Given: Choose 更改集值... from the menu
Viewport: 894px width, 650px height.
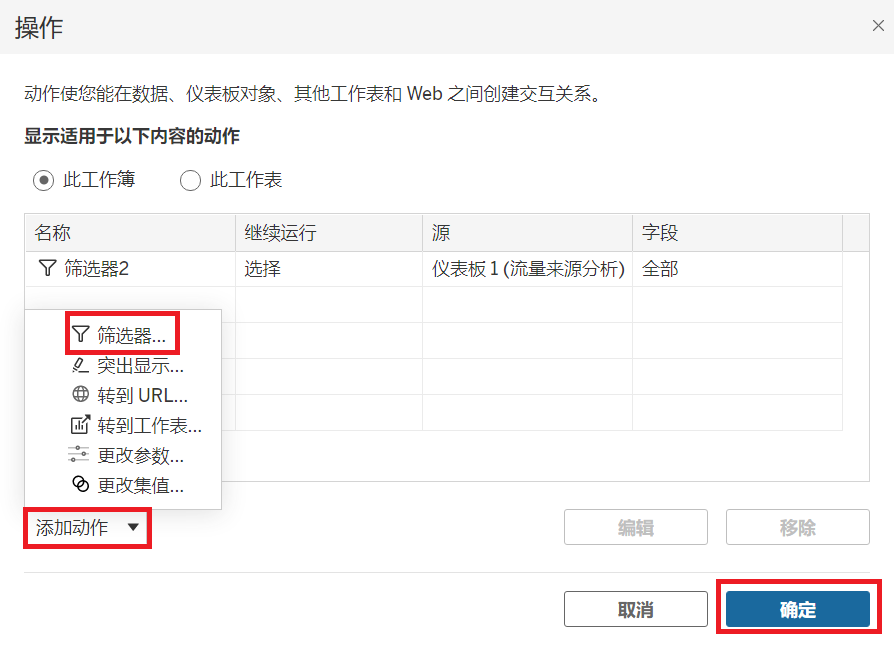Looking at the screenshot, I should [x=123, y=485].
